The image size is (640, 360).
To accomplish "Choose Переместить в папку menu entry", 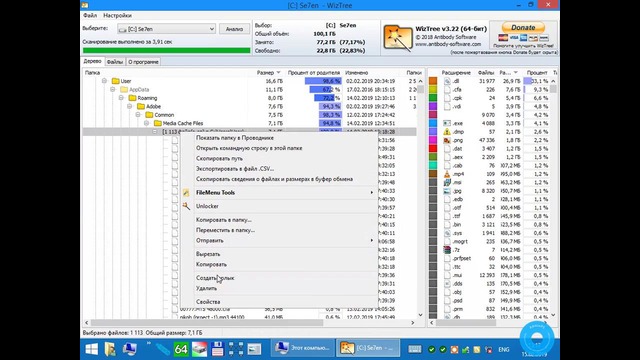I will 225,230.
